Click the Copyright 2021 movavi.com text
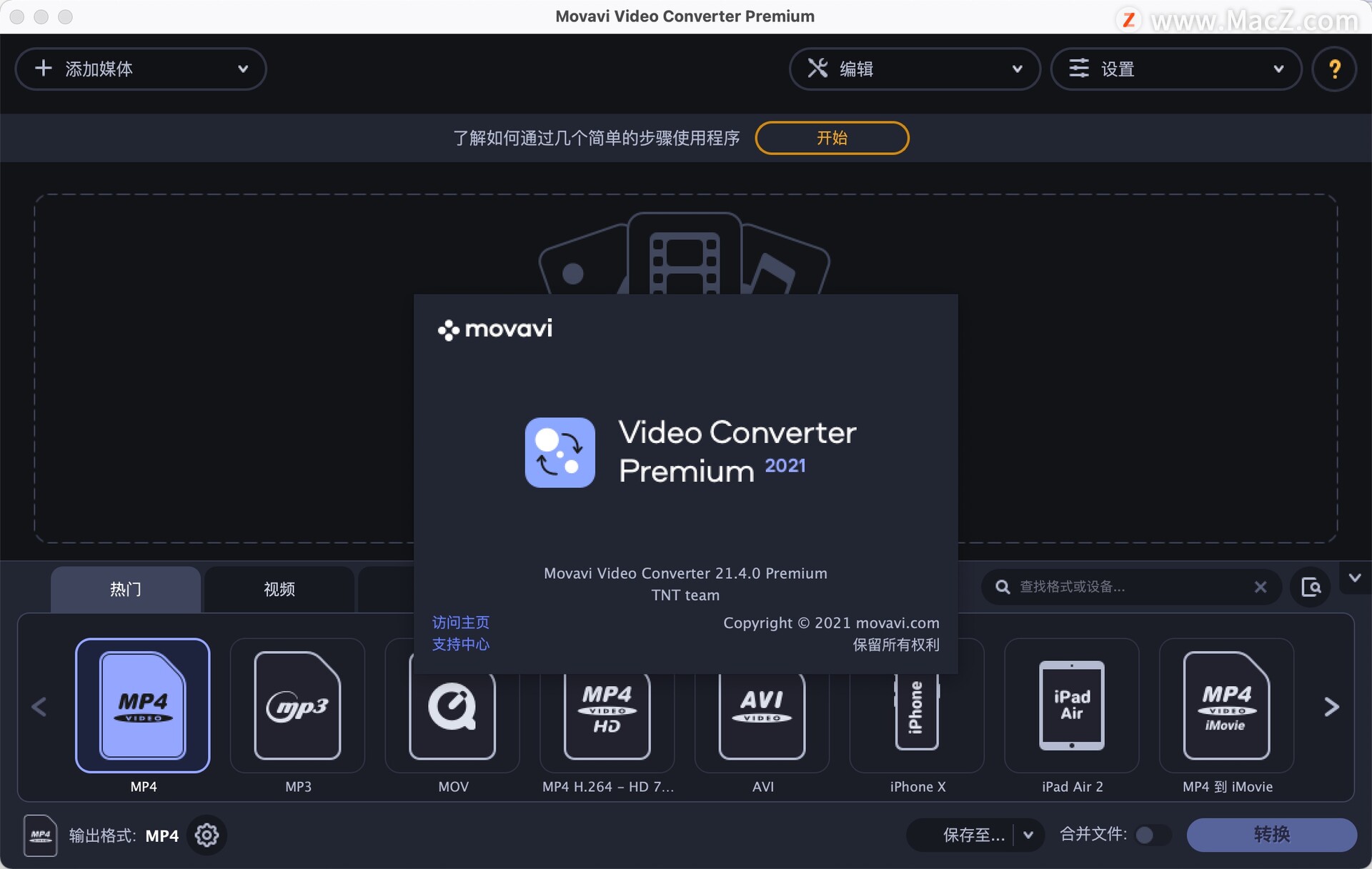This screenshot has height=869, width=1372. click(831, 623)
